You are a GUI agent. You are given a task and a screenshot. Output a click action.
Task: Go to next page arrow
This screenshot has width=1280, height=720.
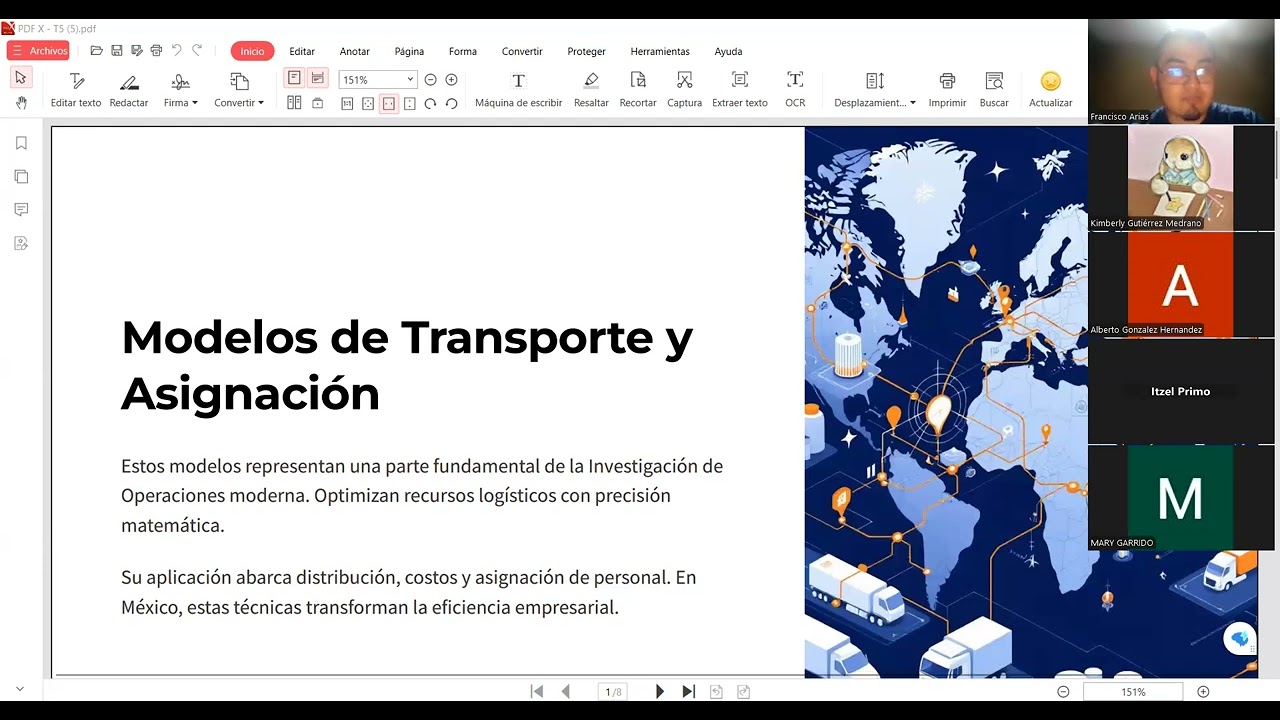[x=659, y=691]
